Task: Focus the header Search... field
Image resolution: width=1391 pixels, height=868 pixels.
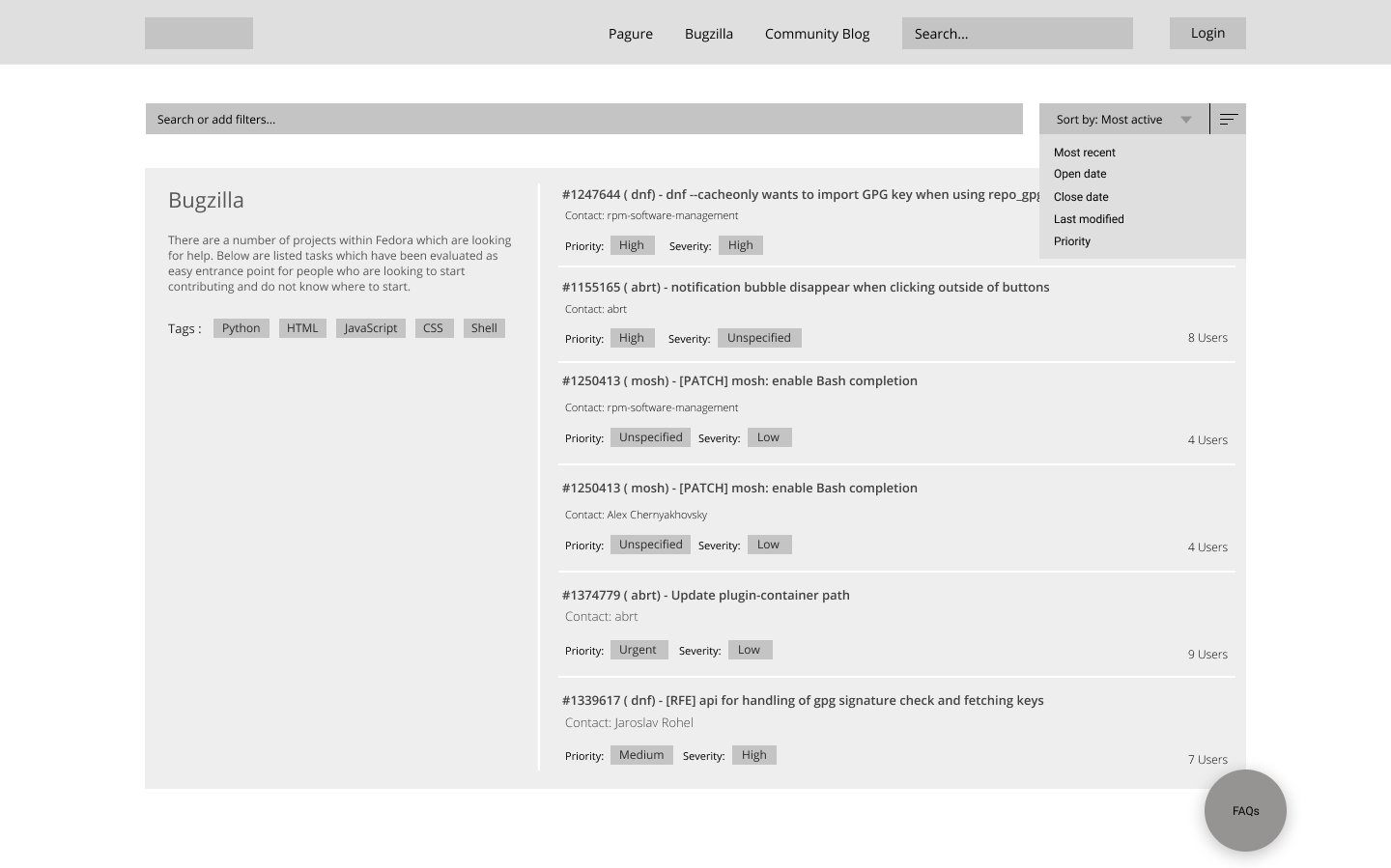Action: 1017,33
